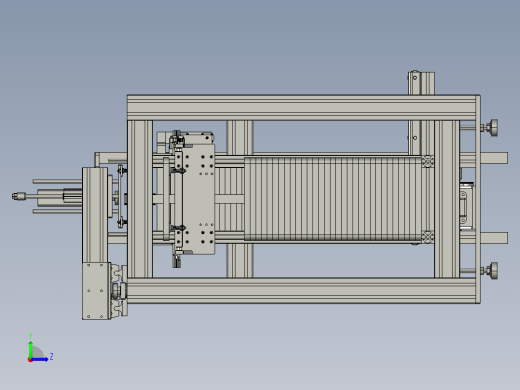Pick the right vertical frame post
Screen dimensions: 520x390
pyautogui.click(x=447, y=199)
